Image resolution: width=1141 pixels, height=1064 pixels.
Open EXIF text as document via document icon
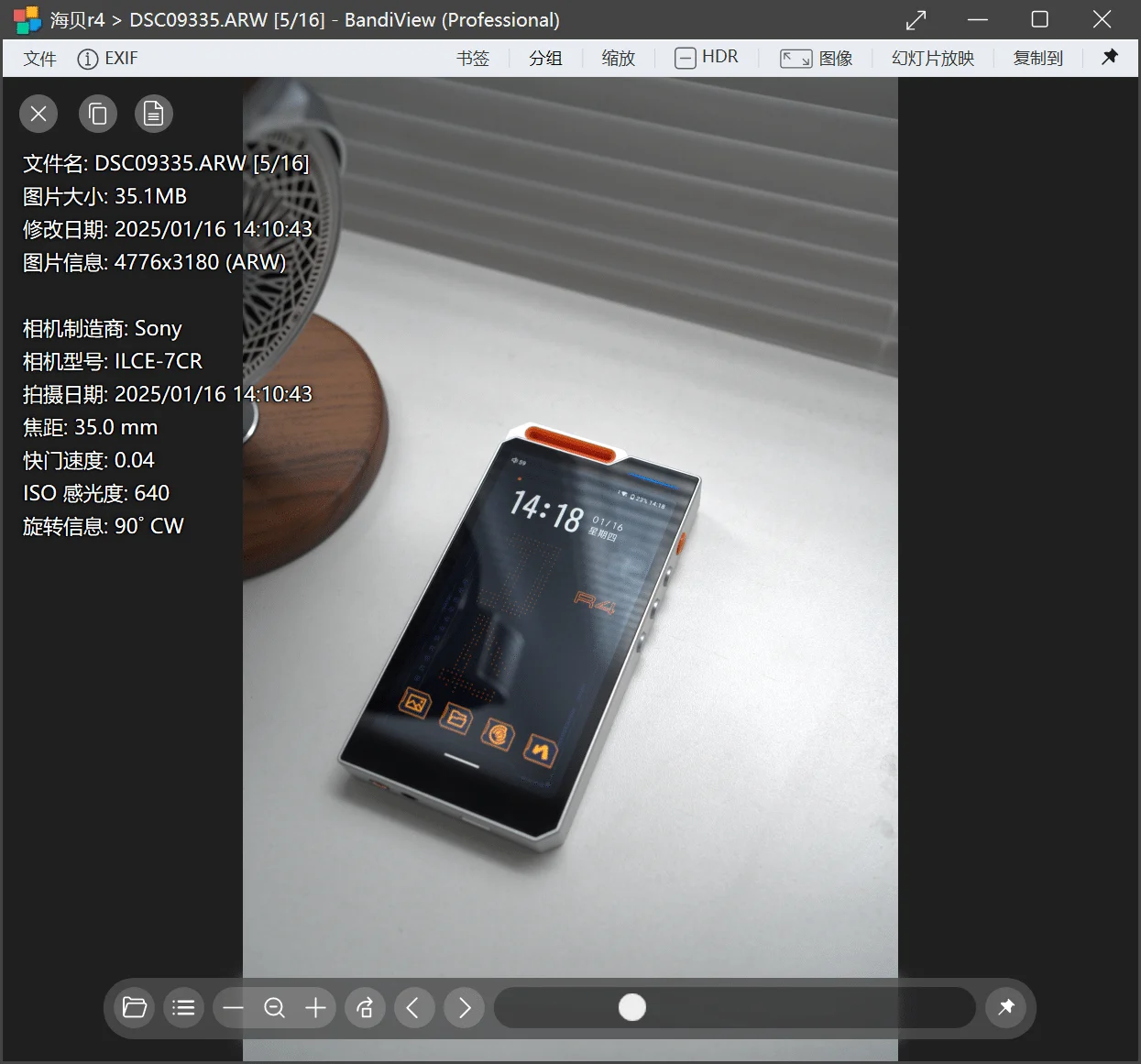point(153,114)
